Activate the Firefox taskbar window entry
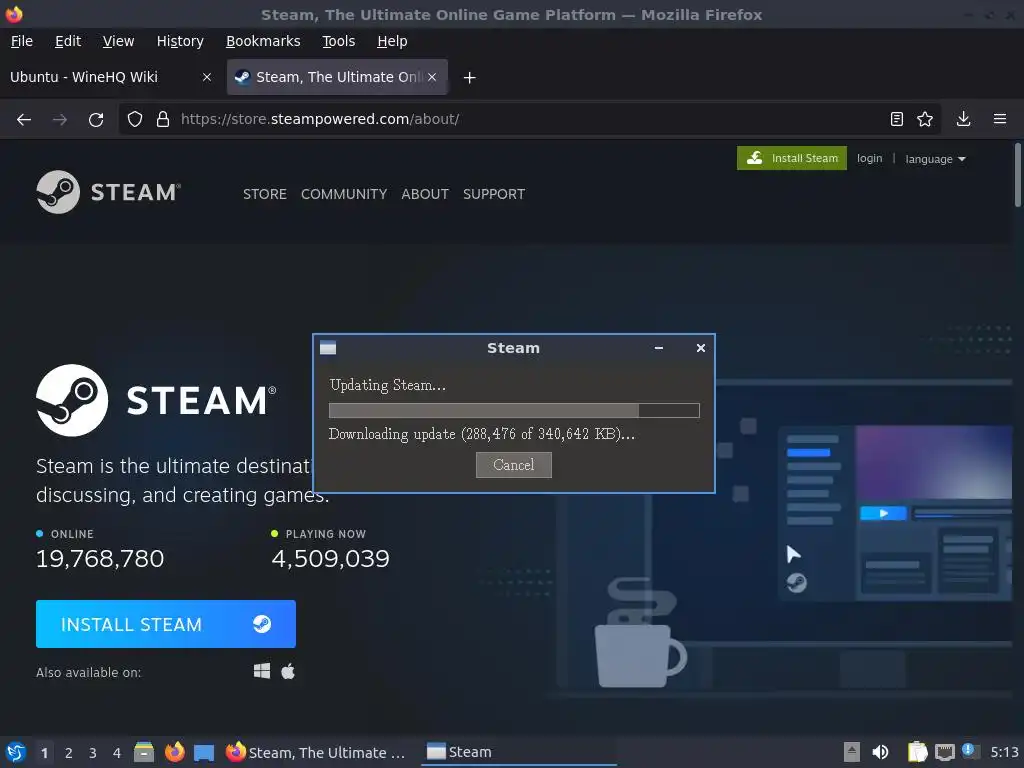The height and width of the screenshot is (768, 1024). [x=318, y=752]
